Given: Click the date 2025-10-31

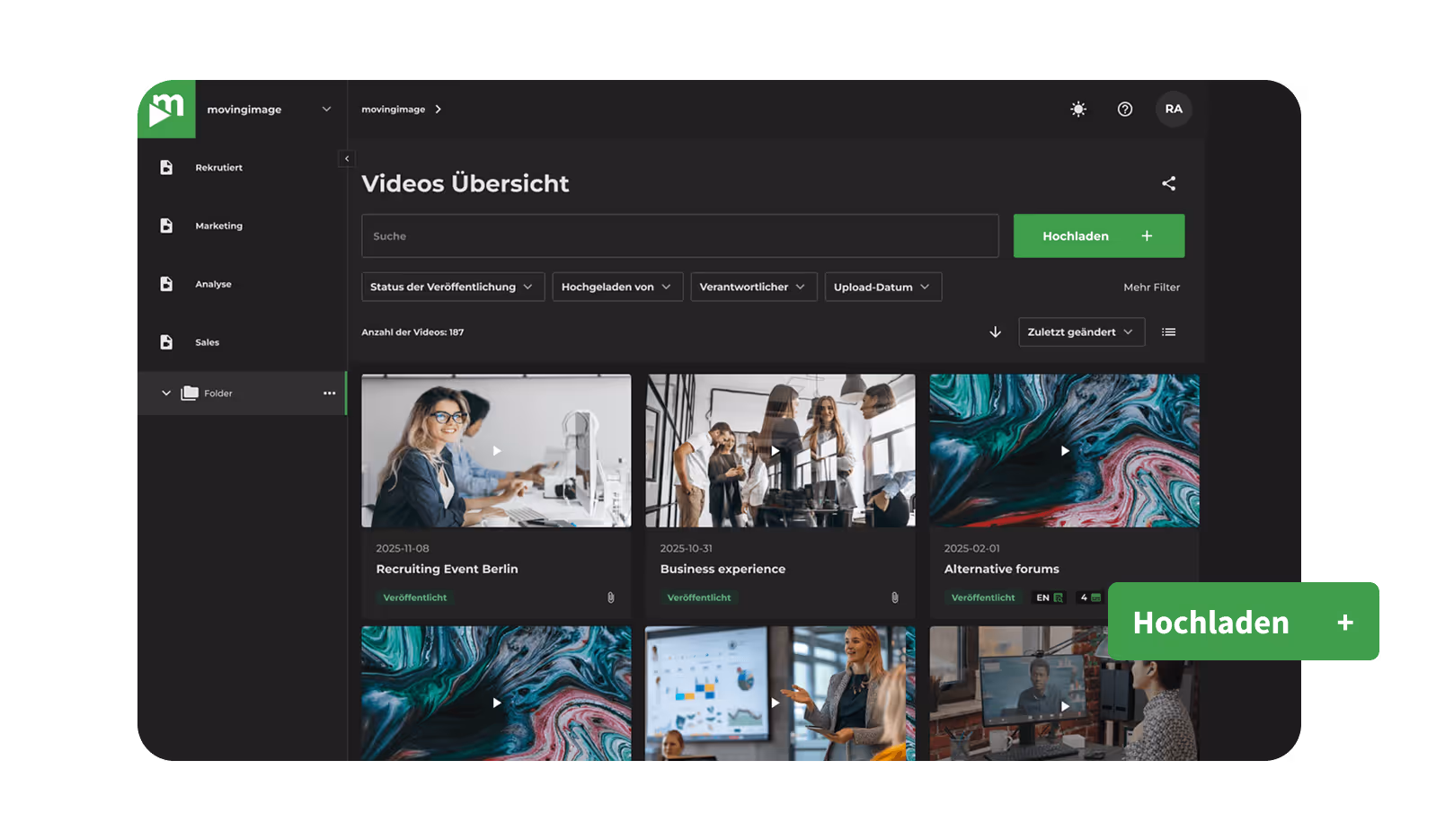Looking at the screenshot, I should click(x=686, y=548).
